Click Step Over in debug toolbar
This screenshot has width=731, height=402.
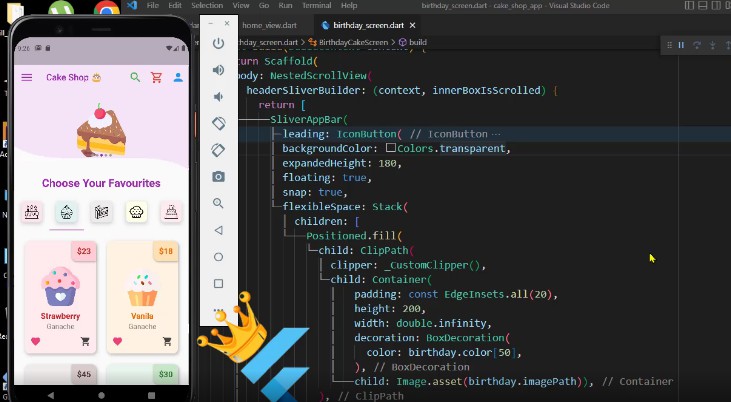pos(697,45)
